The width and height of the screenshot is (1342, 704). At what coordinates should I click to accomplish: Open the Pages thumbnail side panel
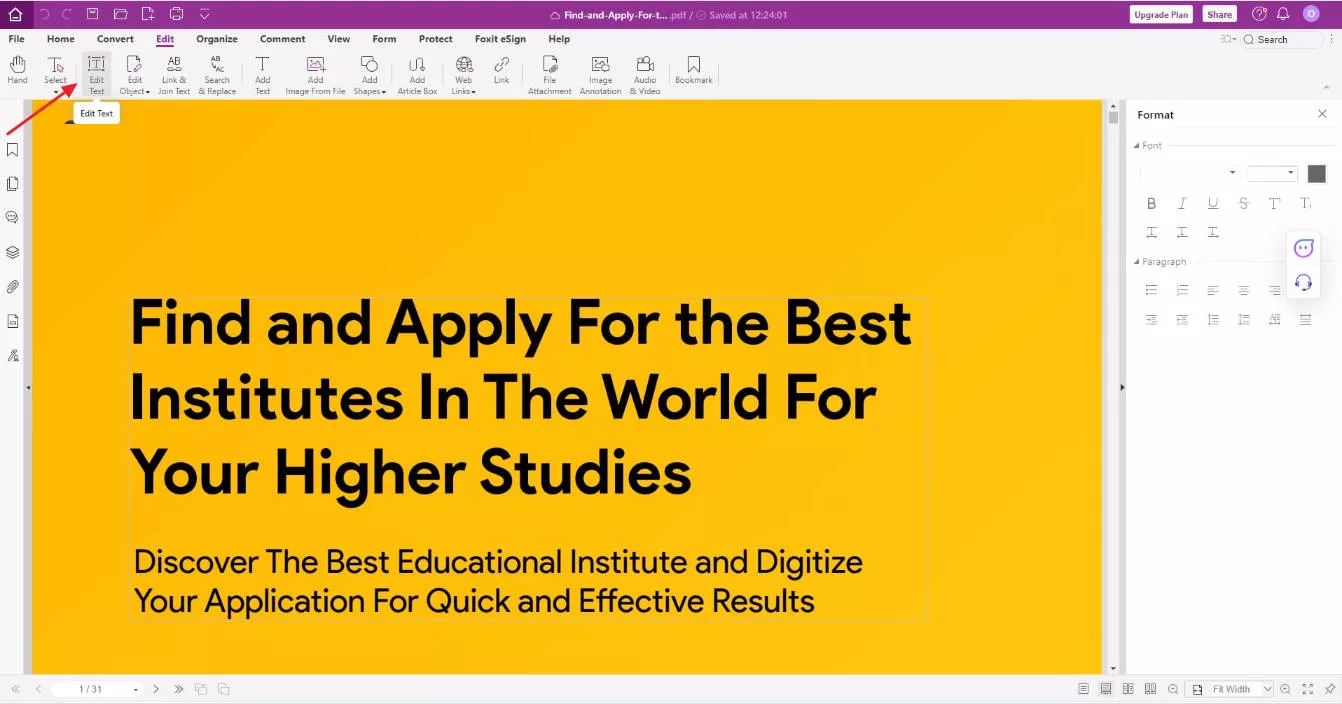(x=13, y=184)
